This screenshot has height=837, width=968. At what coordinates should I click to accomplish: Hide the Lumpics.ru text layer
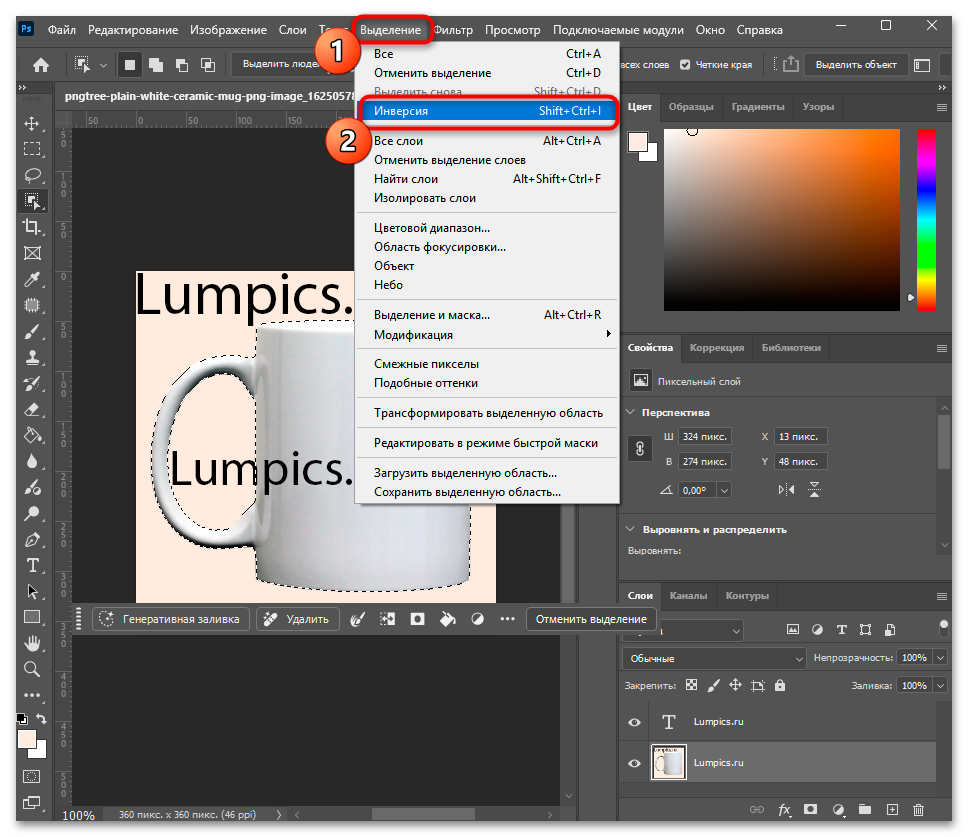click(634, 722)
